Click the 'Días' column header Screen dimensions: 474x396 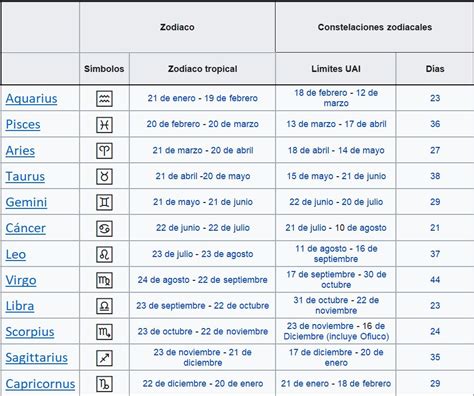pos(435,69)
